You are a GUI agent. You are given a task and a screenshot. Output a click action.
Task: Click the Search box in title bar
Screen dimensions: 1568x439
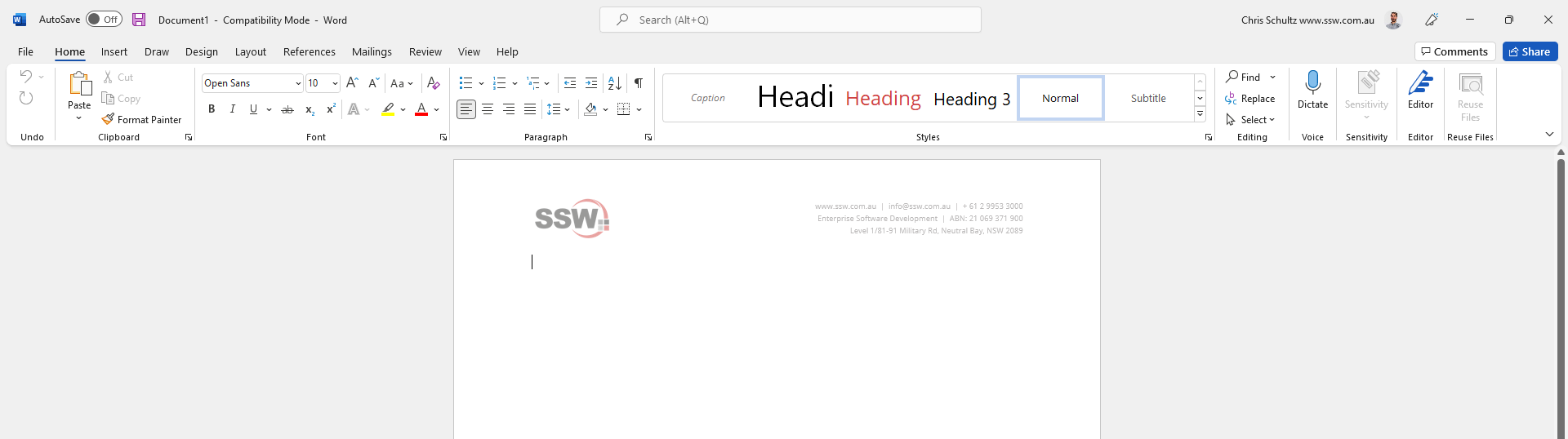pyautogui.click(x=790, y=20)
